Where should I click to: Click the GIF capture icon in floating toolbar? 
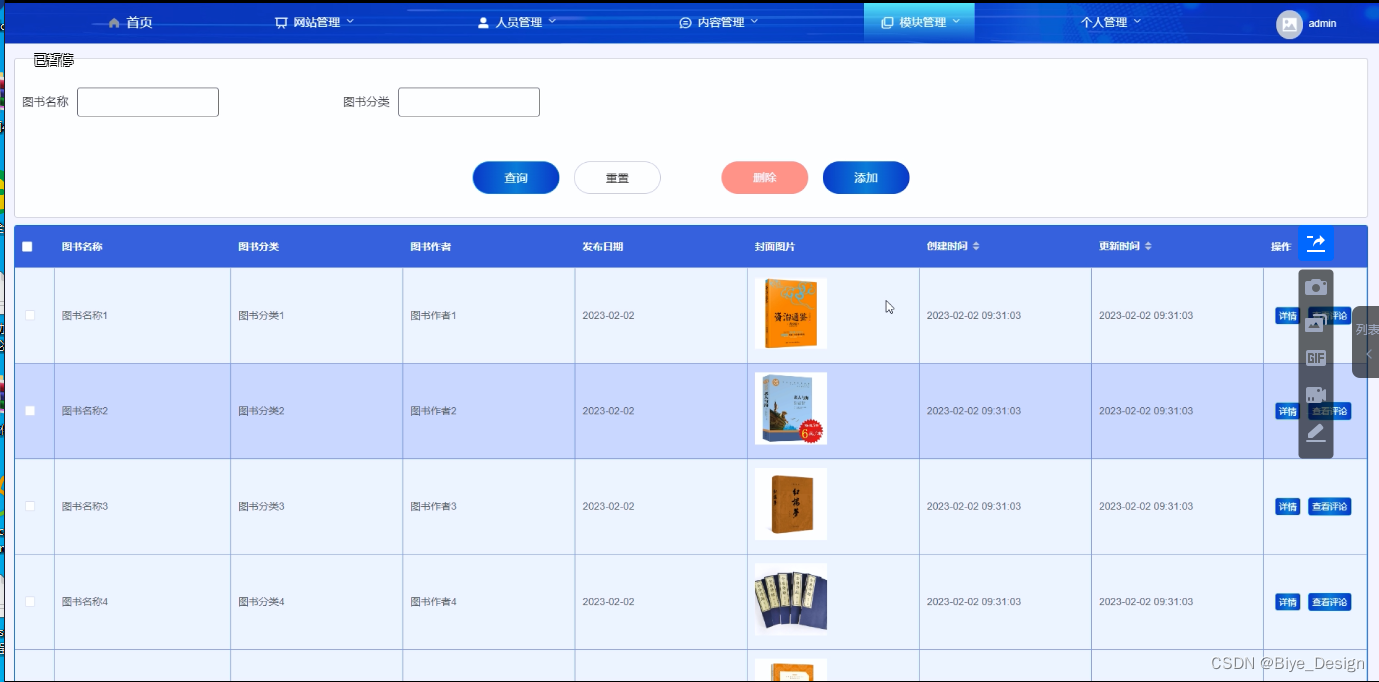point(1316,358)
